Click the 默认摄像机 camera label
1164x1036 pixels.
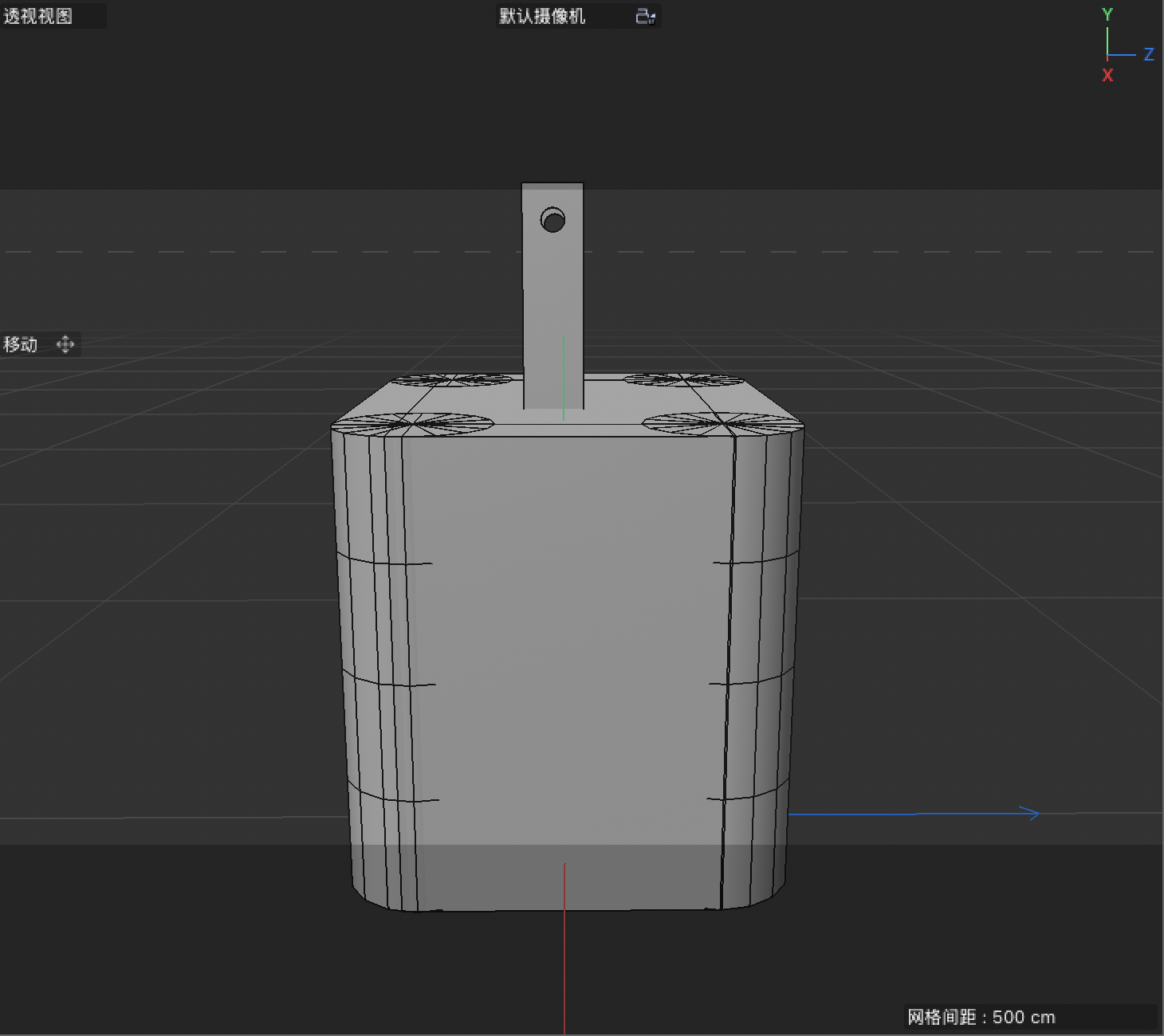(x=542, y=16)
